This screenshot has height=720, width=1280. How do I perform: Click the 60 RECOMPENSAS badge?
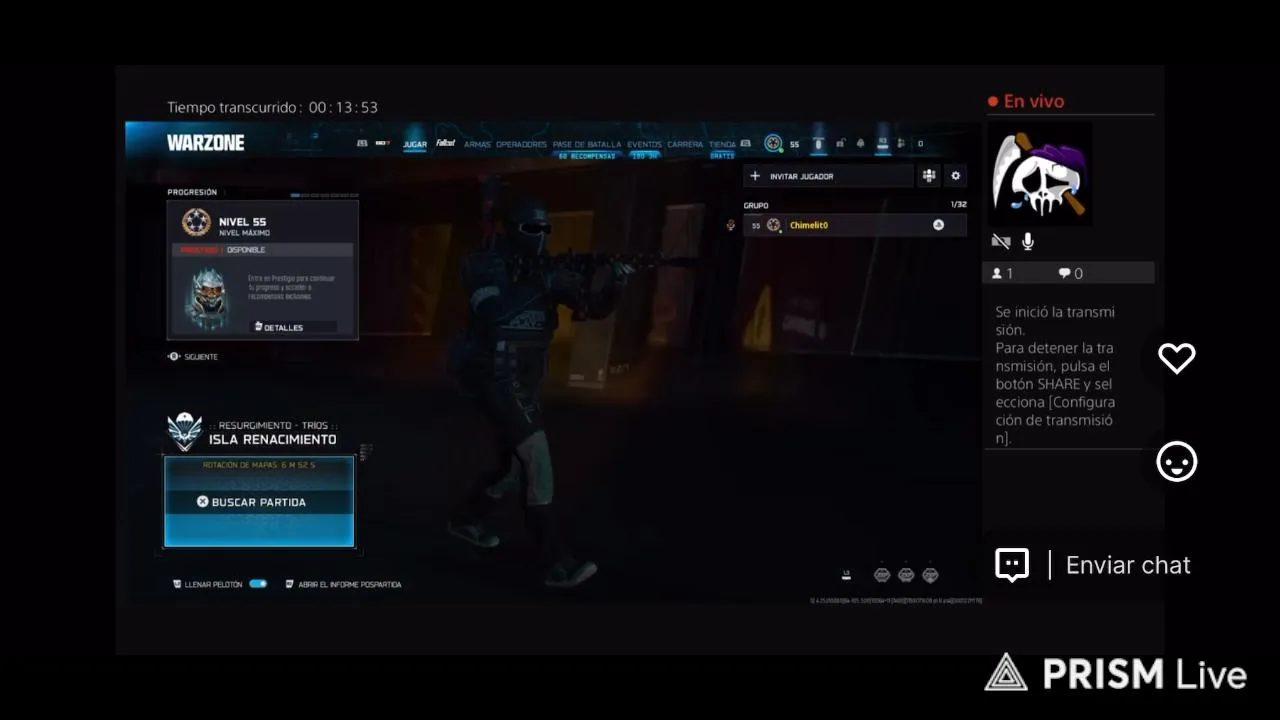(587, 156)
